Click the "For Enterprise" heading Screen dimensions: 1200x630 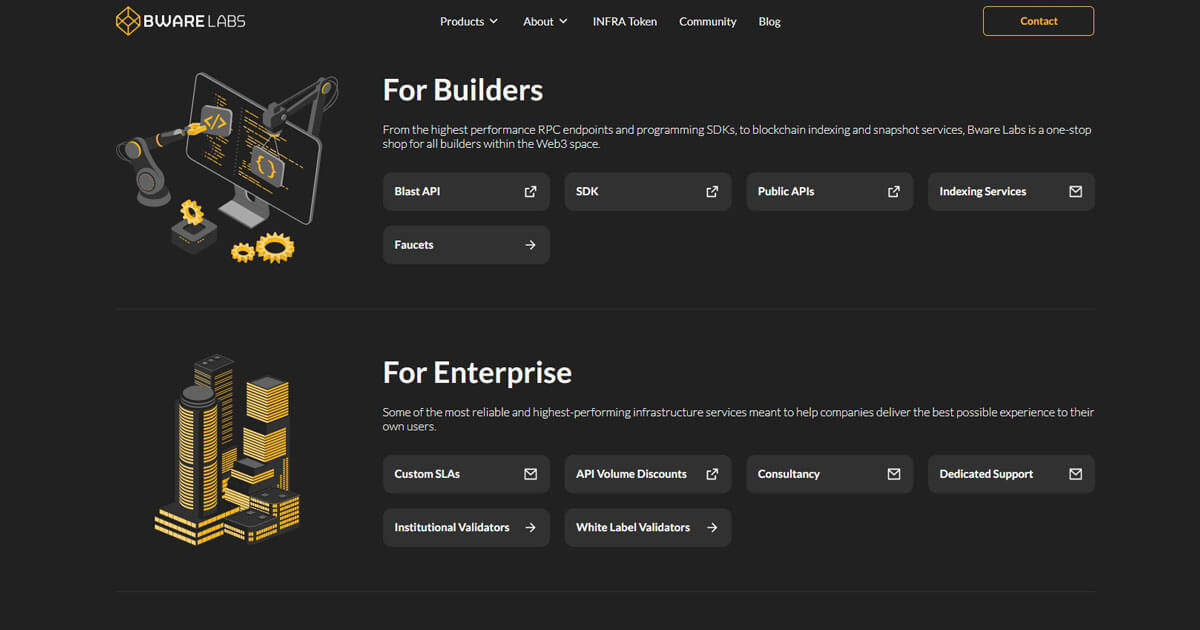[477, 373]
